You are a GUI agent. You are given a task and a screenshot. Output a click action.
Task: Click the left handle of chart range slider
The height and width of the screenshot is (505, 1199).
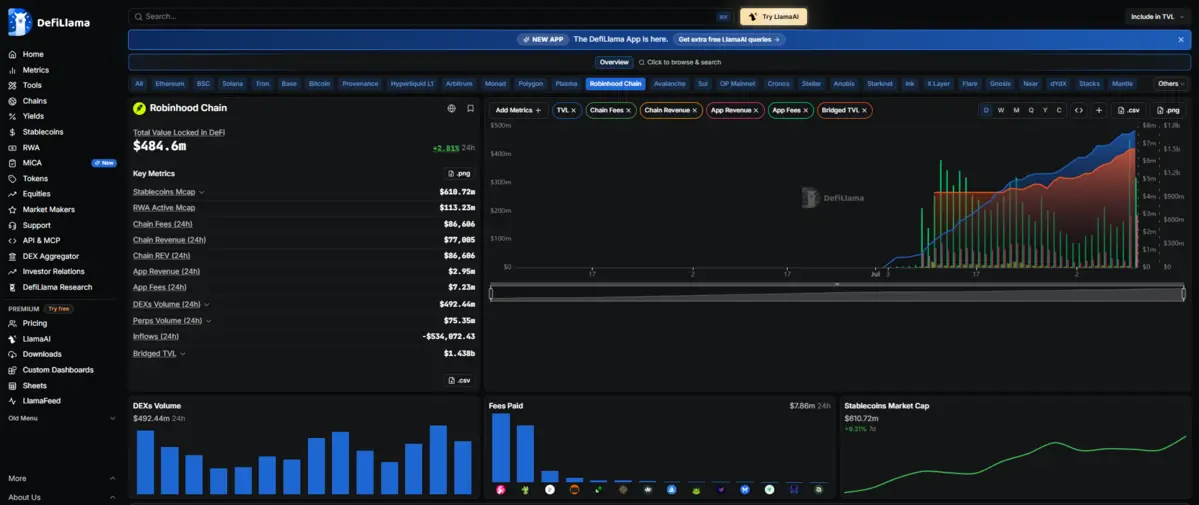click(x=492, y=293)
